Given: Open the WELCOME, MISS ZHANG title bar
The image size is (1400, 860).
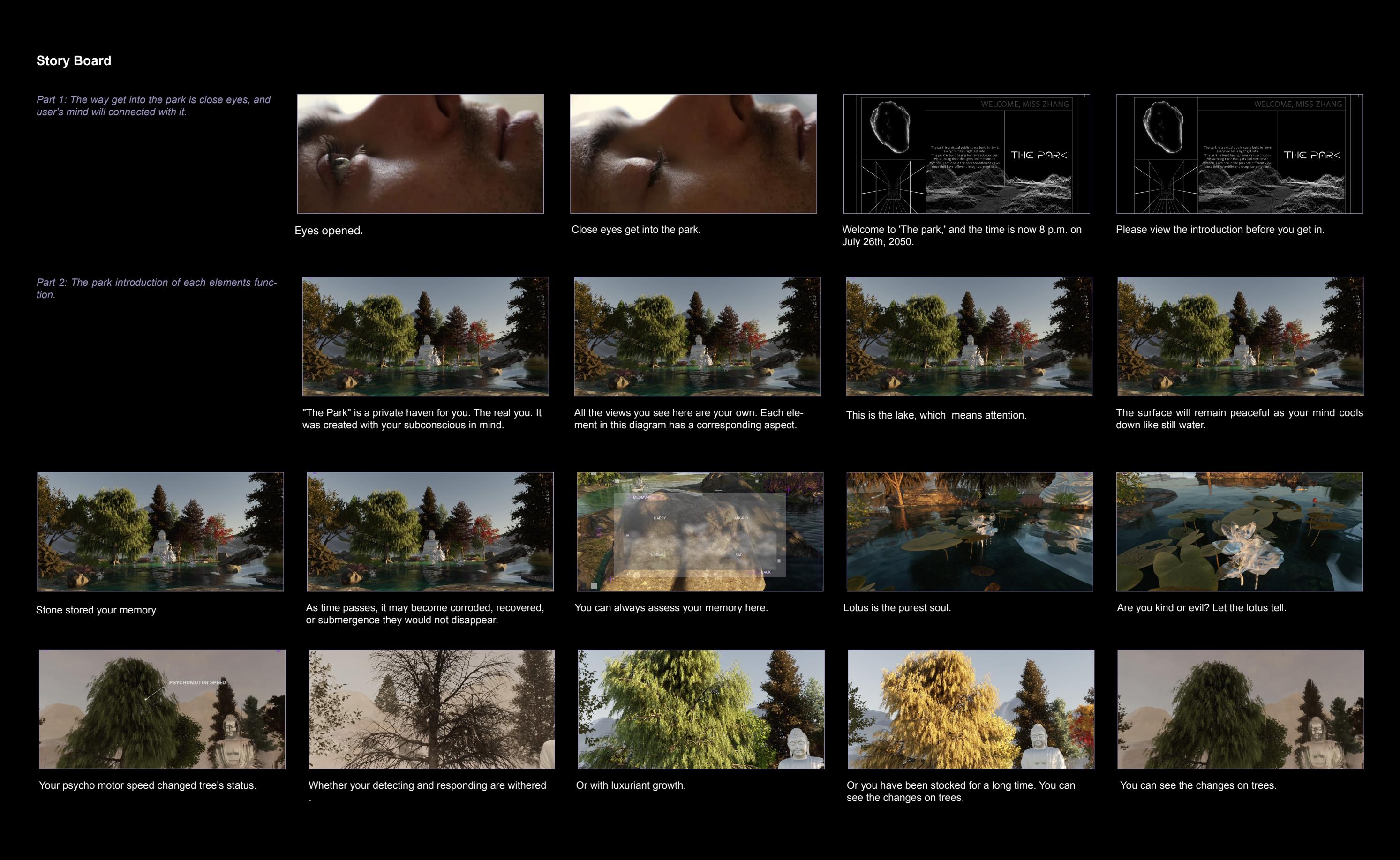Looking at the screenshot, I should point(1025,104).
